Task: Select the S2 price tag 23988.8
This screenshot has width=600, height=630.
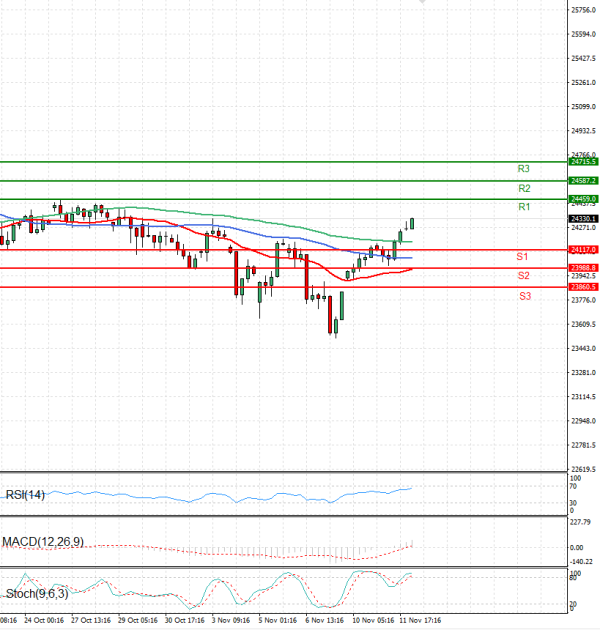Action: coord(583,268)
